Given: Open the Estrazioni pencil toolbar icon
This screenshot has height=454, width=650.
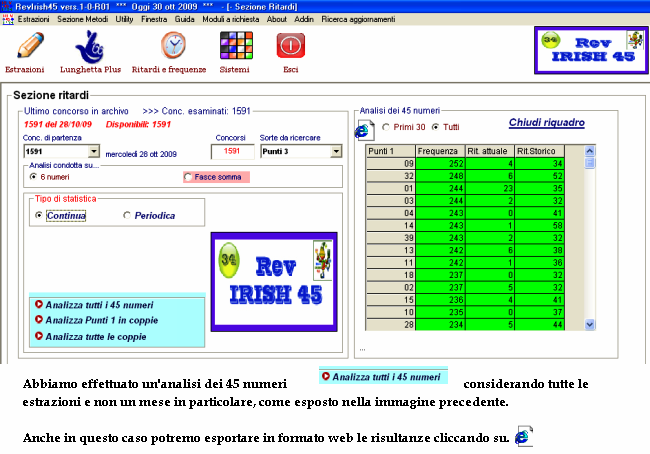Looking at the screenshot, I should (x=30, y=46).
